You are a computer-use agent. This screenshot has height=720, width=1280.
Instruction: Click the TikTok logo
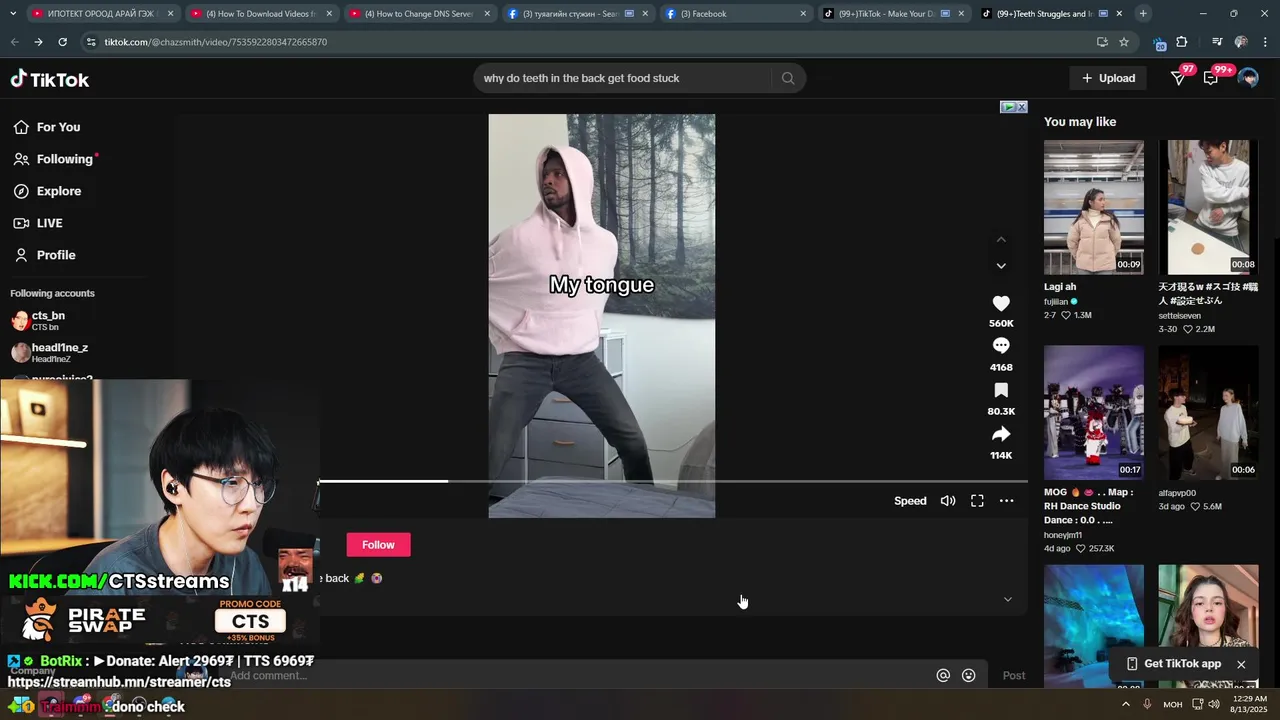pyautogui.click(x=50, y=79)
